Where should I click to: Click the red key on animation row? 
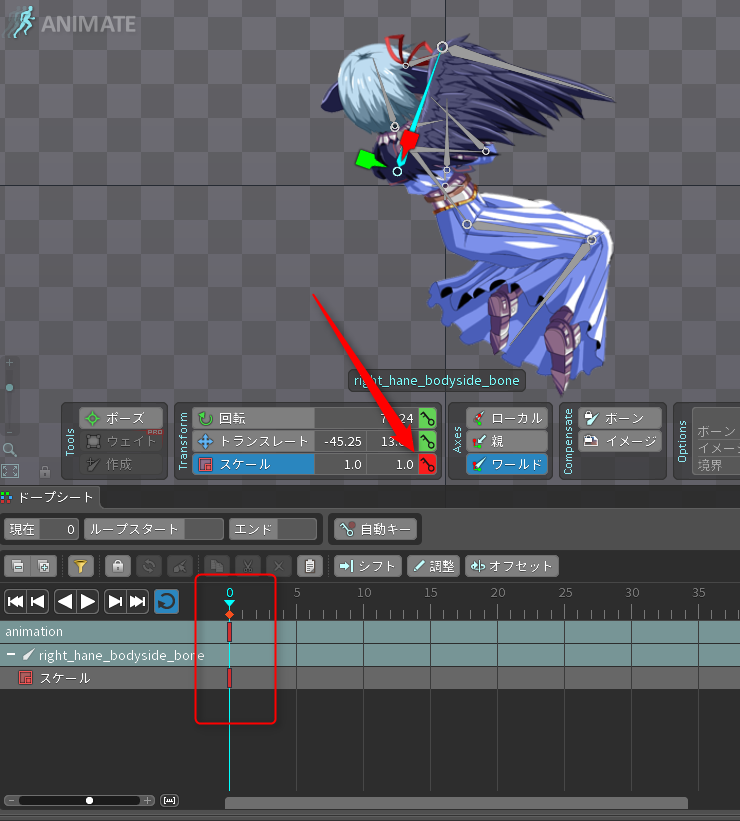pyautogui.click(x=229, y=632)
